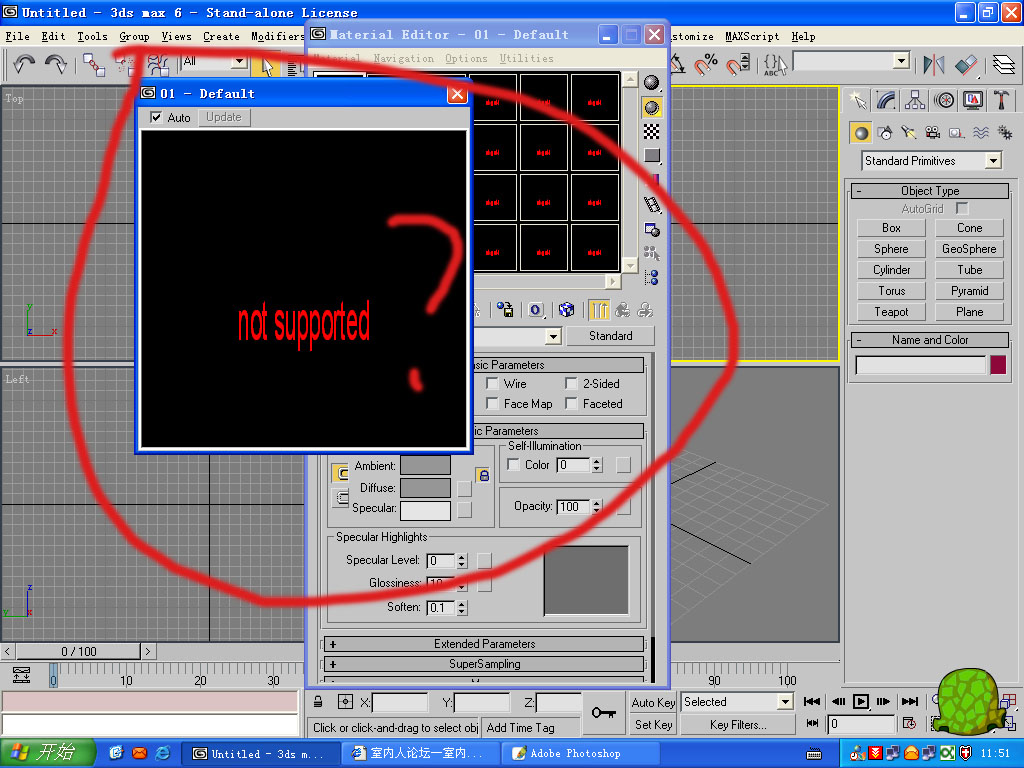Expand the Extended Parameters rollout
This screenshot has width=1024, height=768.
pyautogui.click(x=484, y=644)
